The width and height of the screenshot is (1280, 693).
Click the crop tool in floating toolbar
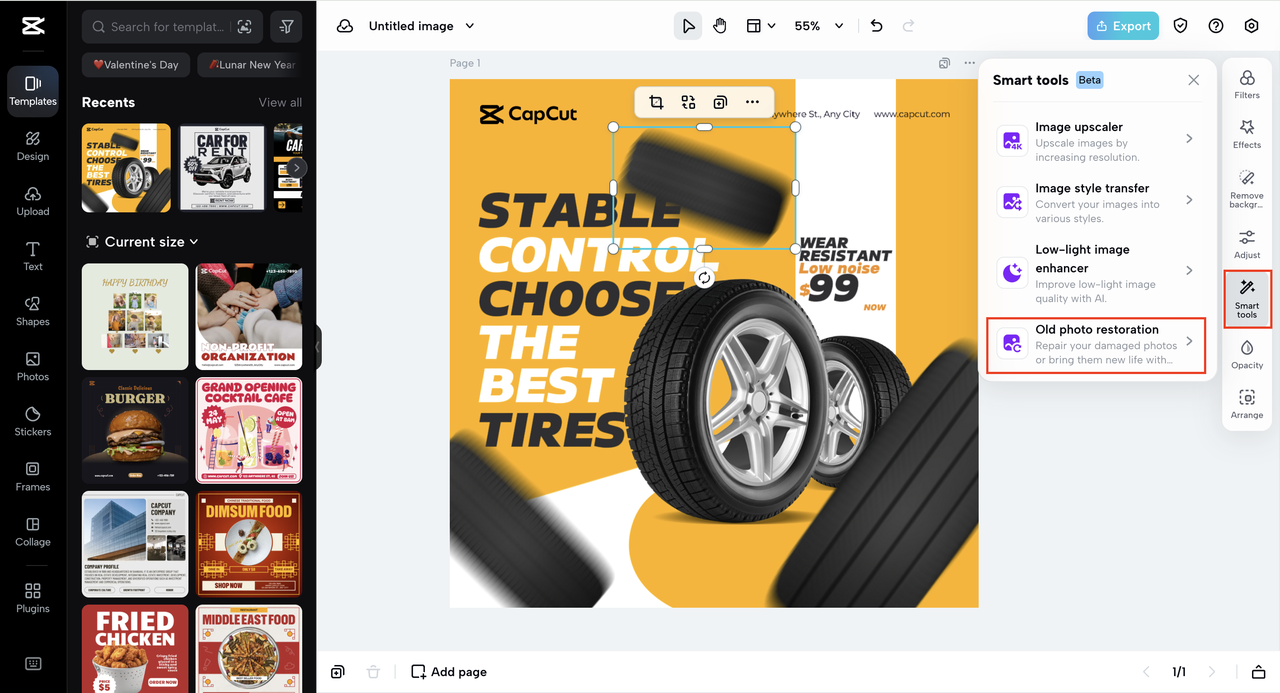(656, 102)
